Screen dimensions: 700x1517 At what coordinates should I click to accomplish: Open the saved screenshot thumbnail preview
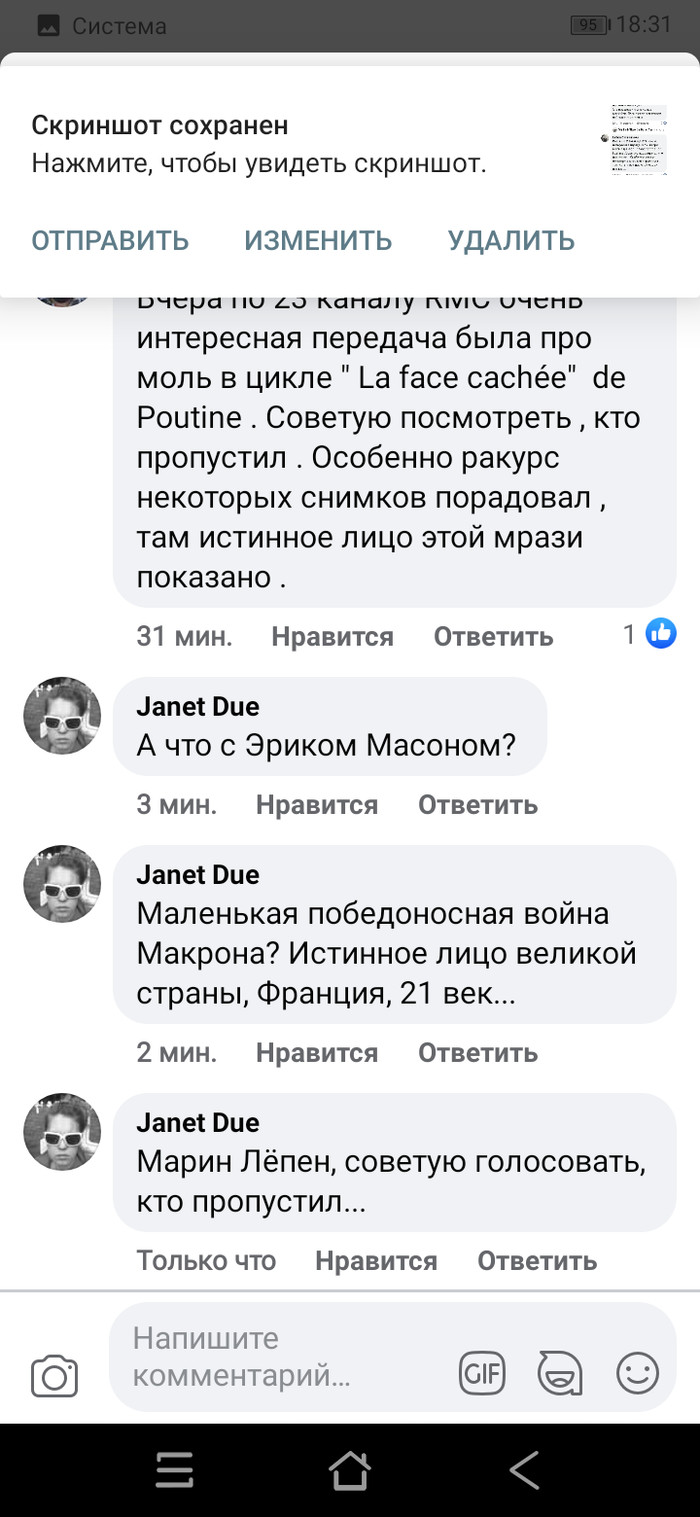[x=639, y=139]
